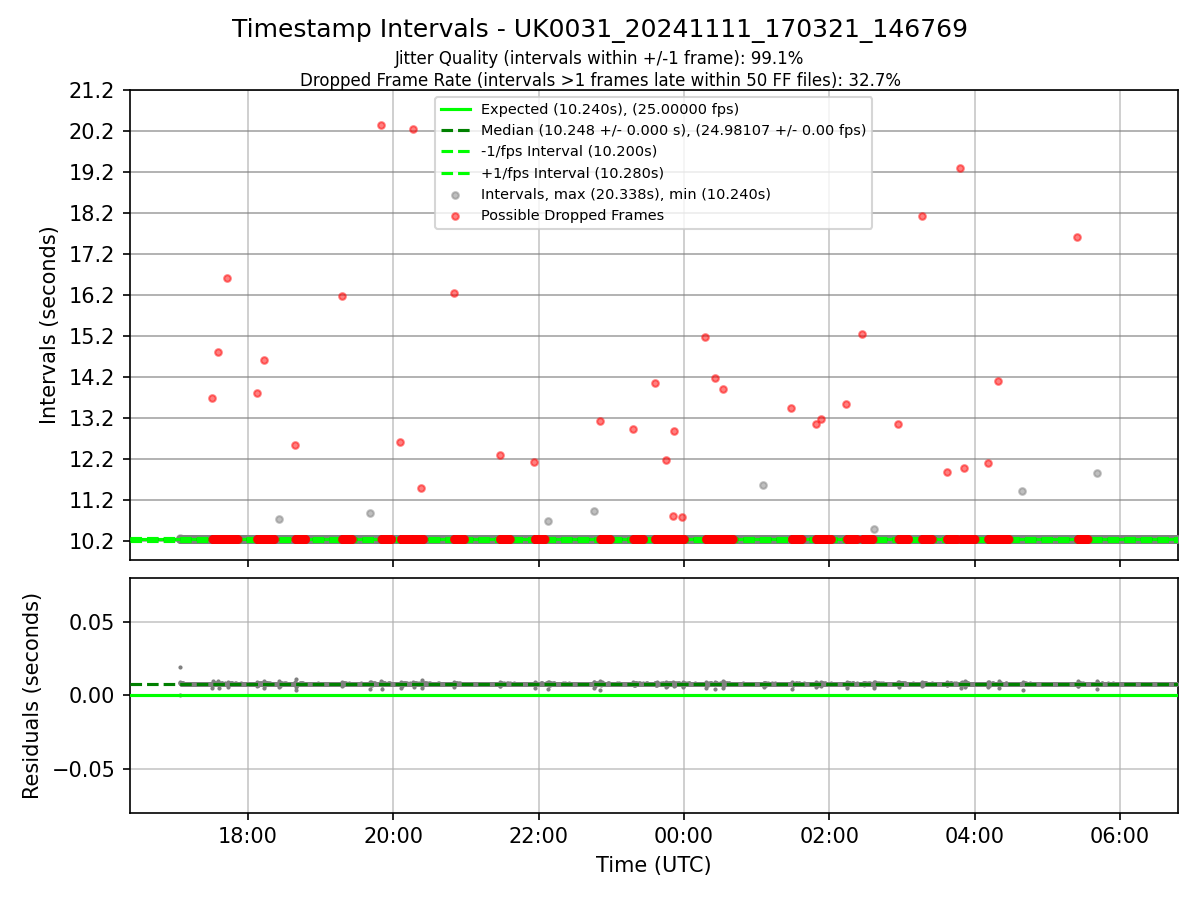Click the 'Time (UTC)' x-axis label
The height and width of the screenshot is (900, 1200).
[x=654, y=865]
